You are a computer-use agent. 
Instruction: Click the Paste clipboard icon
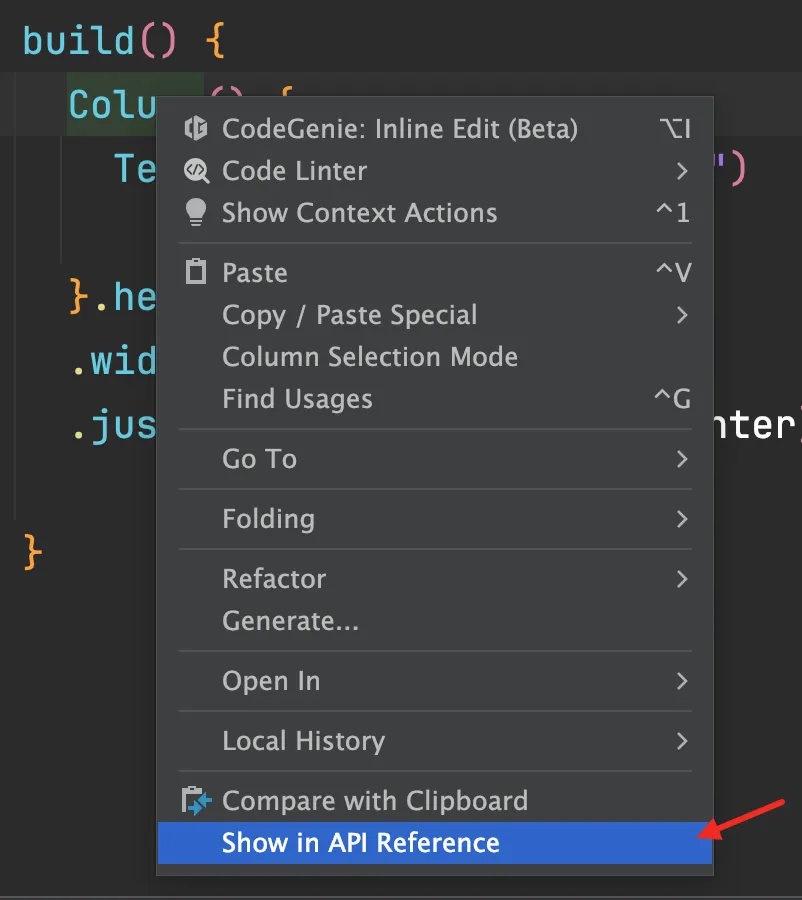point(196,271)
